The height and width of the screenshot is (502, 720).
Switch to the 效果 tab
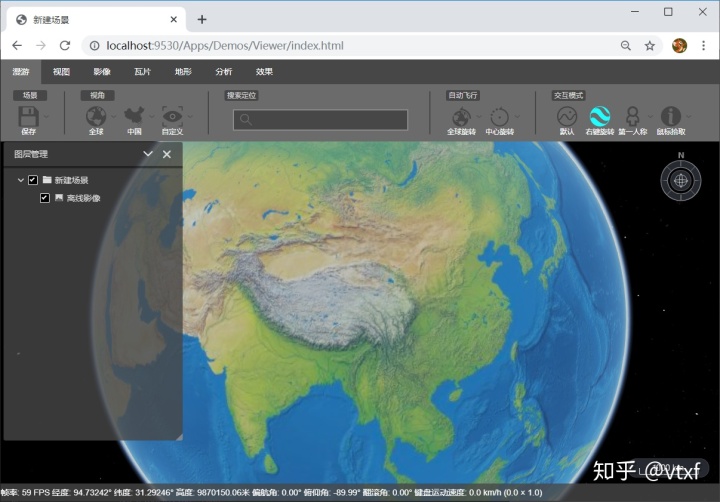[x=264, y=72]
